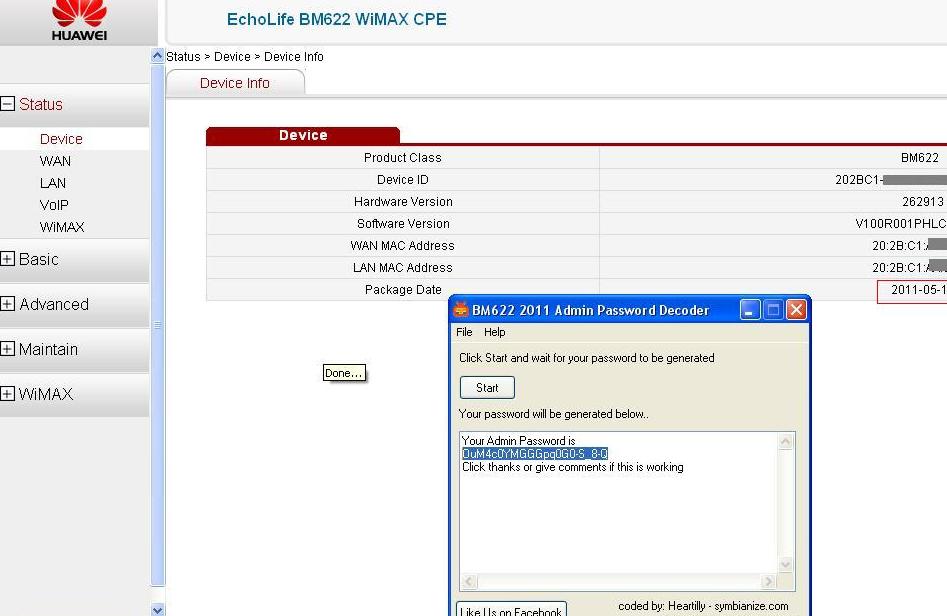The image size is (947, 616).
Task: Click the Product Class label cell
Action: pos(403,158)
